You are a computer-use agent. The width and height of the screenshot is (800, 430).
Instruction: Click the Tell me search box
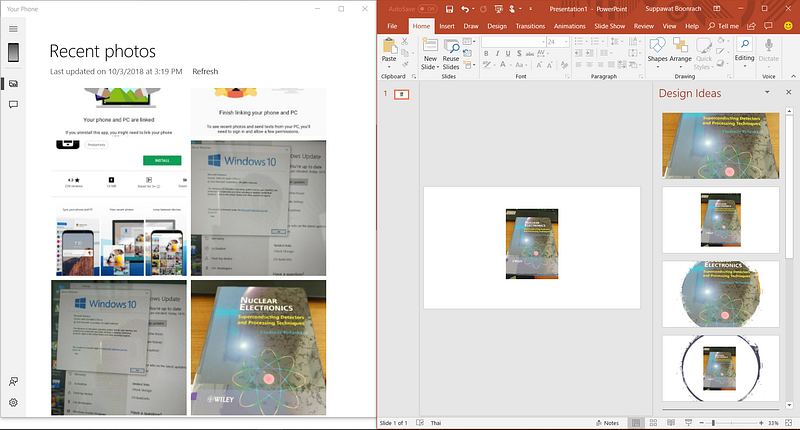pyautogui.click(x=723, y=26)
